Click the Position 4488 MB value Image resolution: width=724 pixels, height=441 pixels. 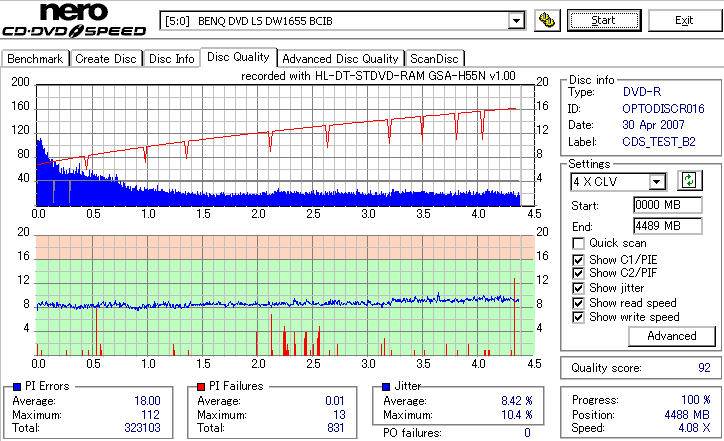click(x=687, y=415)
